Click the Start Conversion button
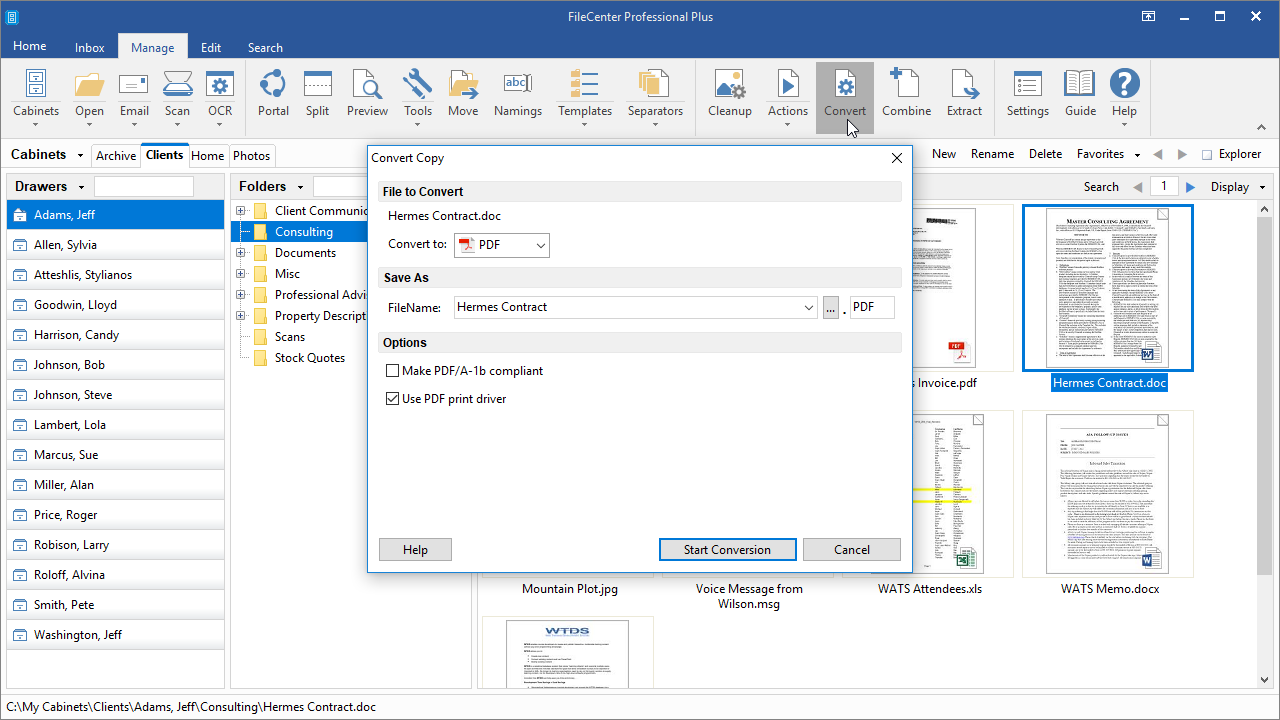1280x720 pixels. (x=728, y=550)
